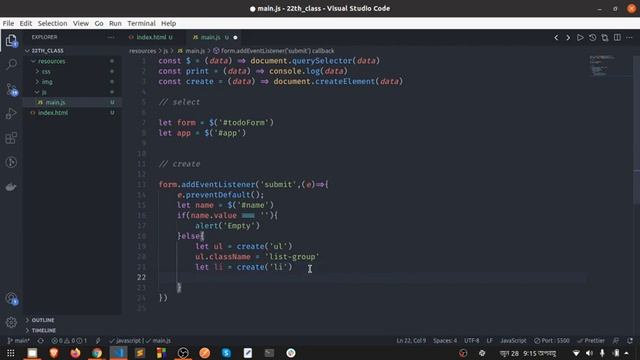Viewport: 640px width, 360px height.
Task: Expand the img folder
Action: (x=47, y=82)
